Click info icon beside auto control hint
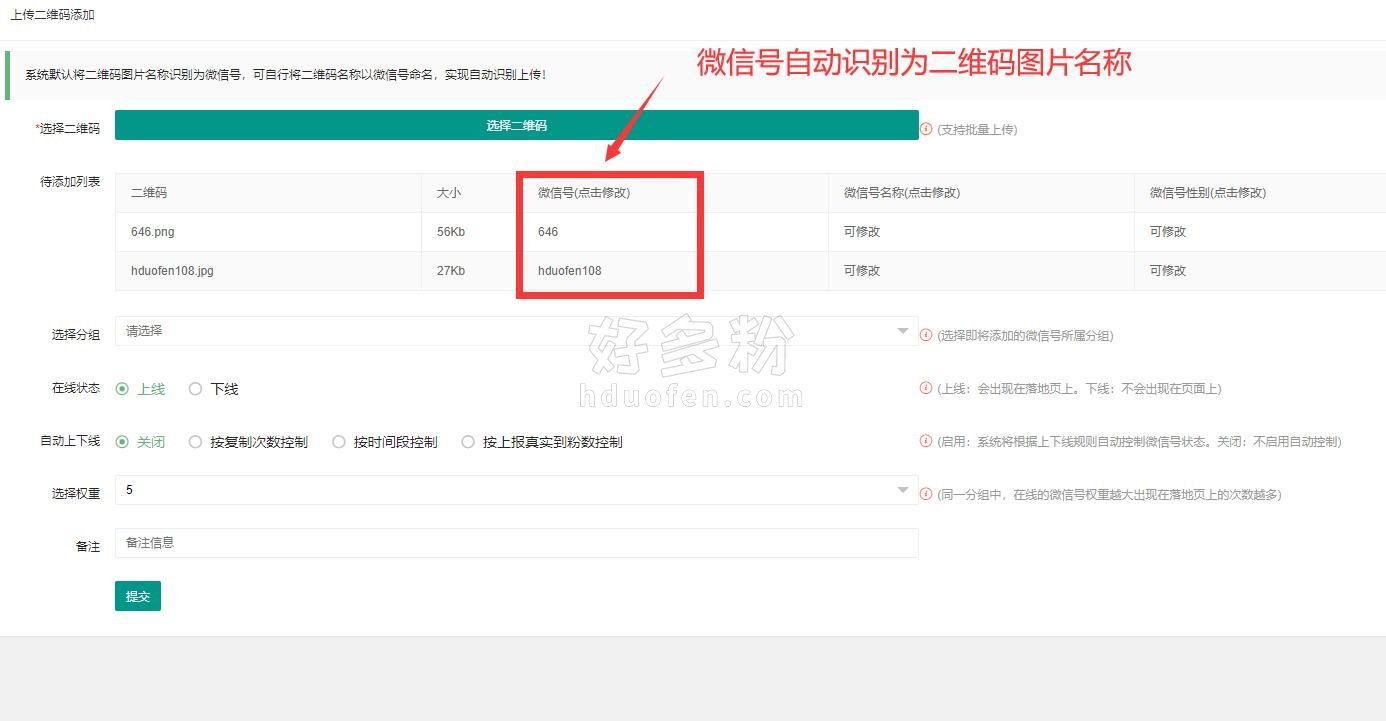The image size is (1386, 721). coord(926,441)
